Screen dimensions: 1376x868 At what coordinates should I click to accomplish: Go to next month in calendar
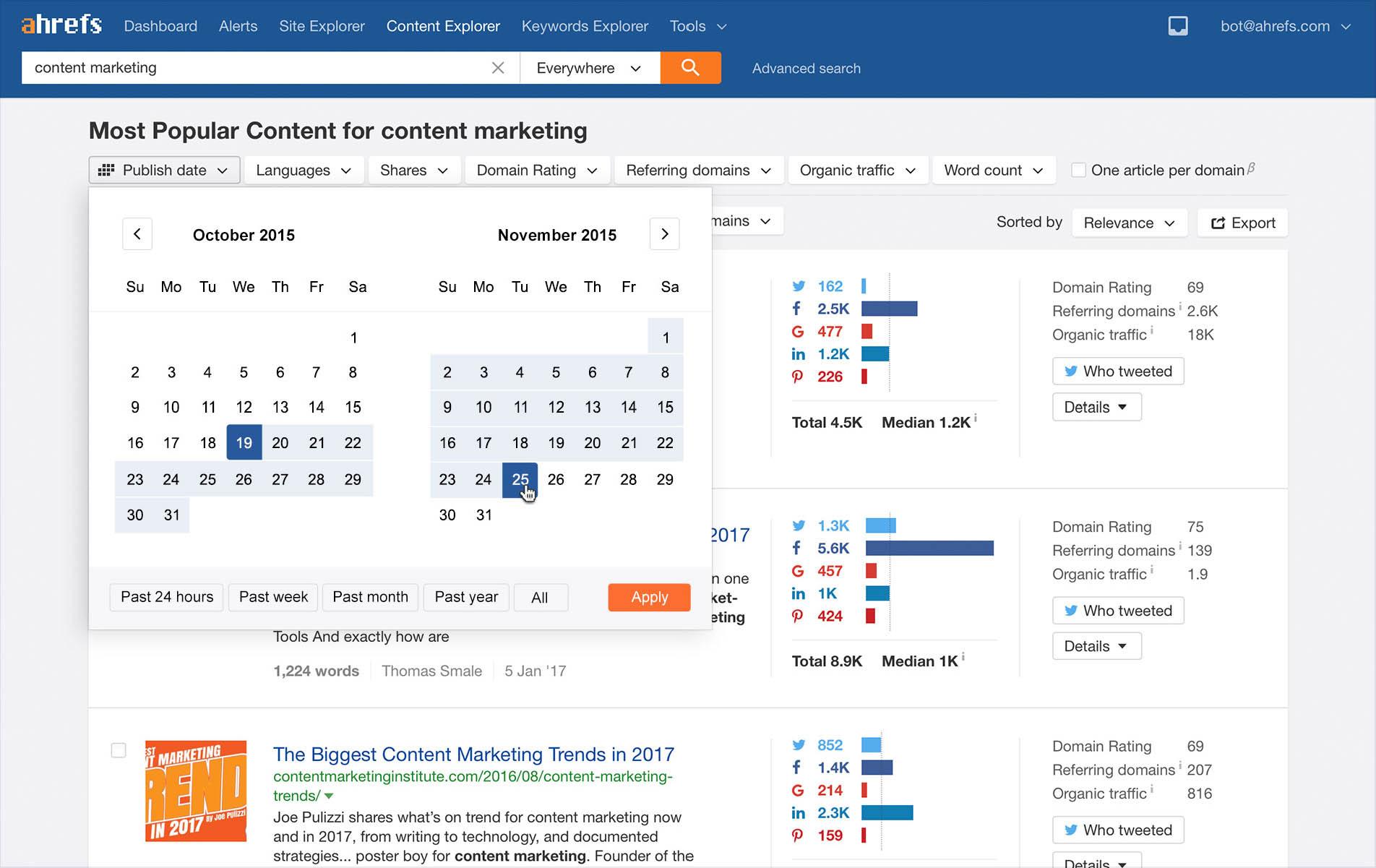pyautogui.click(x=664, y=234)
